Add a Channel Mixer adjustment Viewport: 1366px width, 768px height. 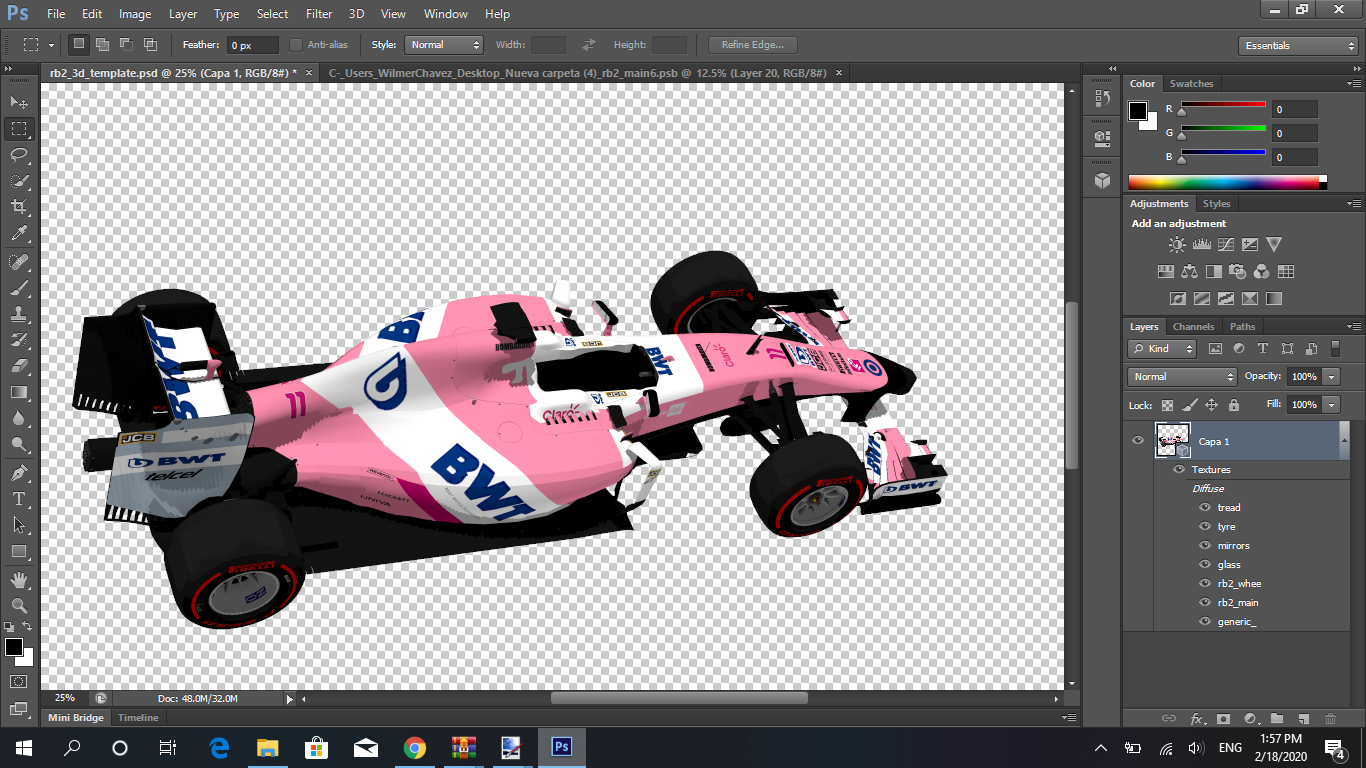click(x=1261, y=271)
